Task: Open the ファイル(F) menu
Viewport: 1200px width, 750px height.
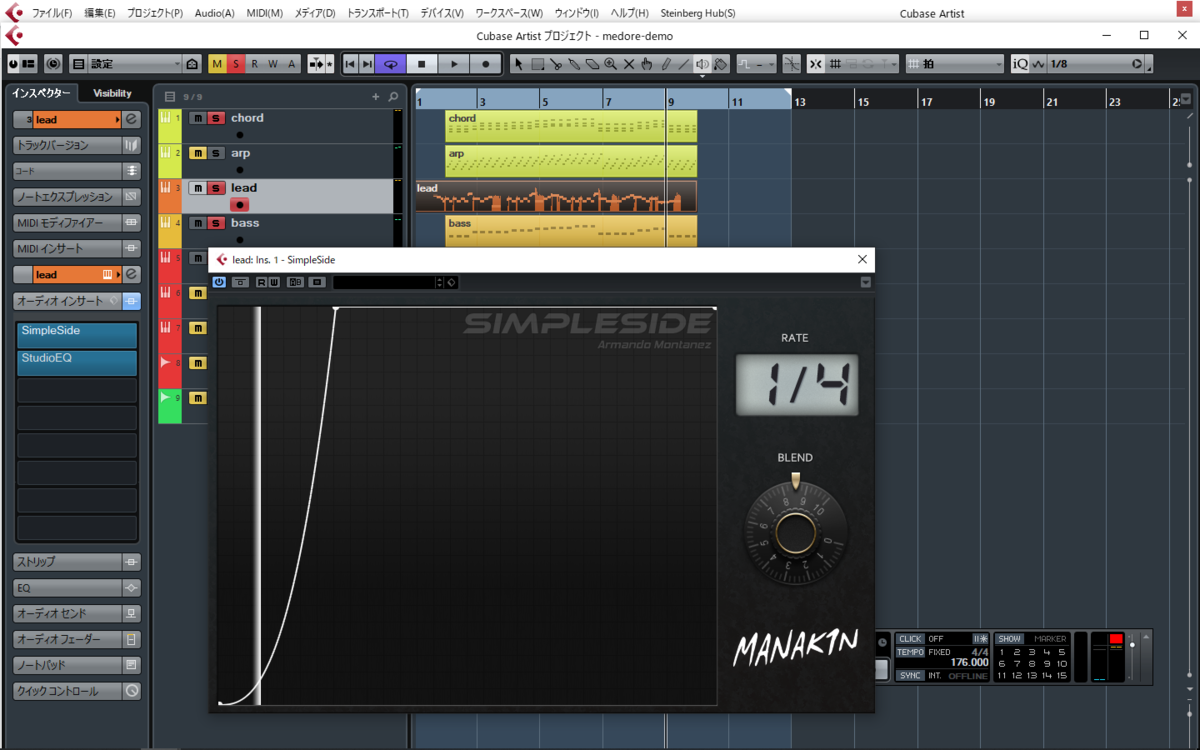Action: 52,13
